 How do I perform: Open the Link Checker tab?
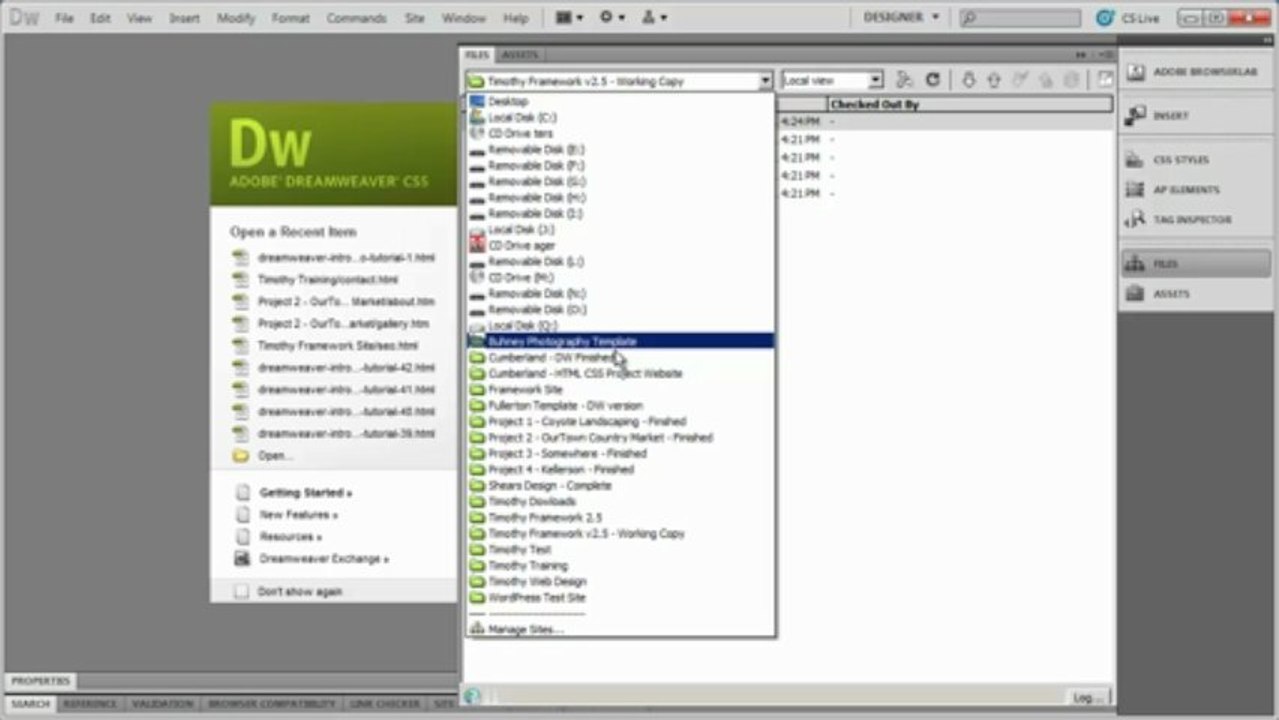tap(386, 704)
